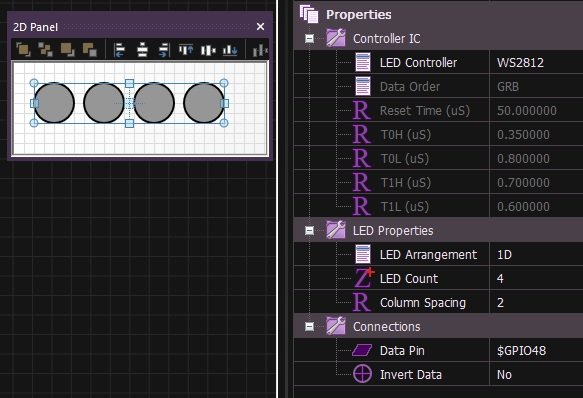Collapse the LED Properties group
Viewport: 583px width, 398px height.
click(309, 231)
